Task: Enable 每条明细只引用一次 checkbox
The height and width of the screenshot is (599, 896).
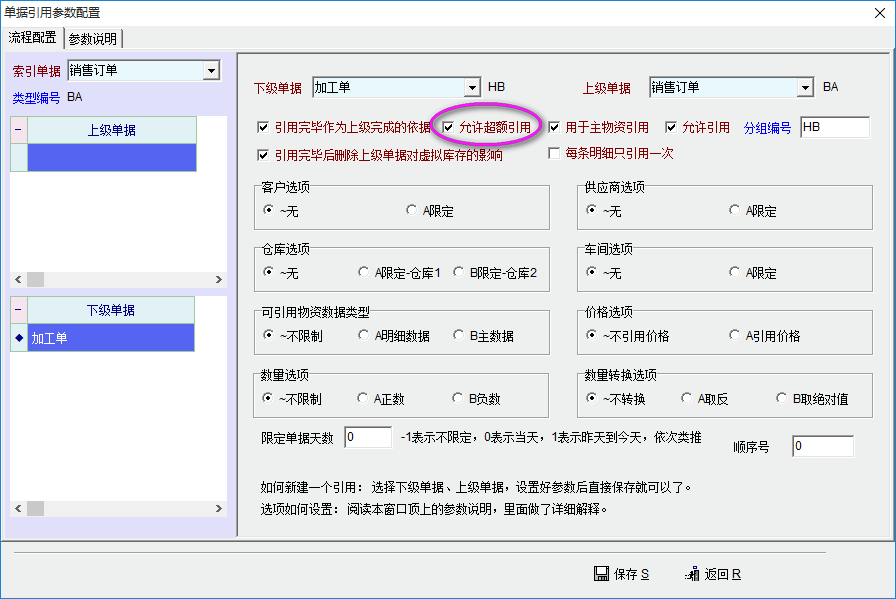Action: pos(555,154)
